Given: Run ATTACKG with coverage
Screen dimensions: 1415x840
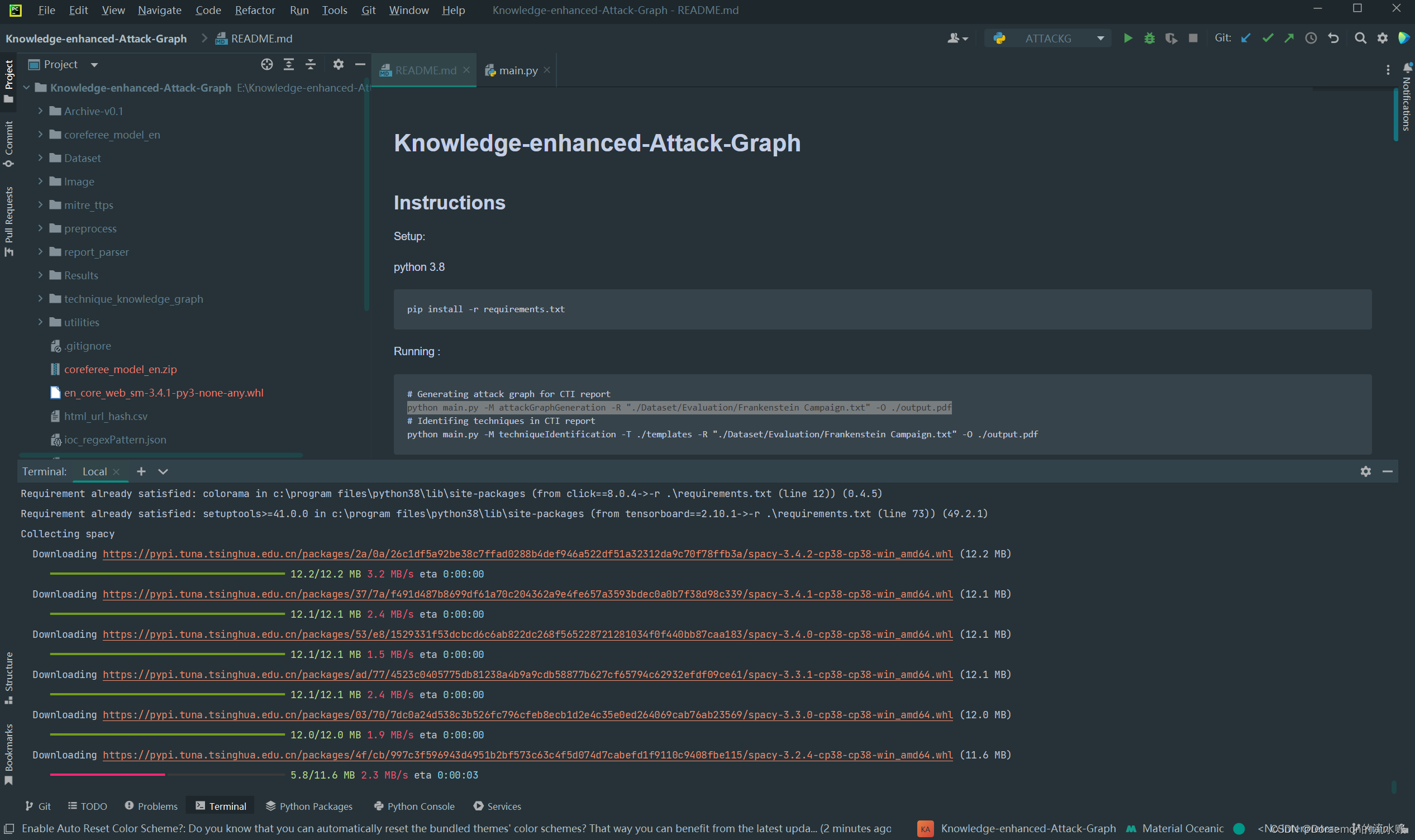Looking at the screenshot, I should pyautogui.click(x=1170, y=38).
